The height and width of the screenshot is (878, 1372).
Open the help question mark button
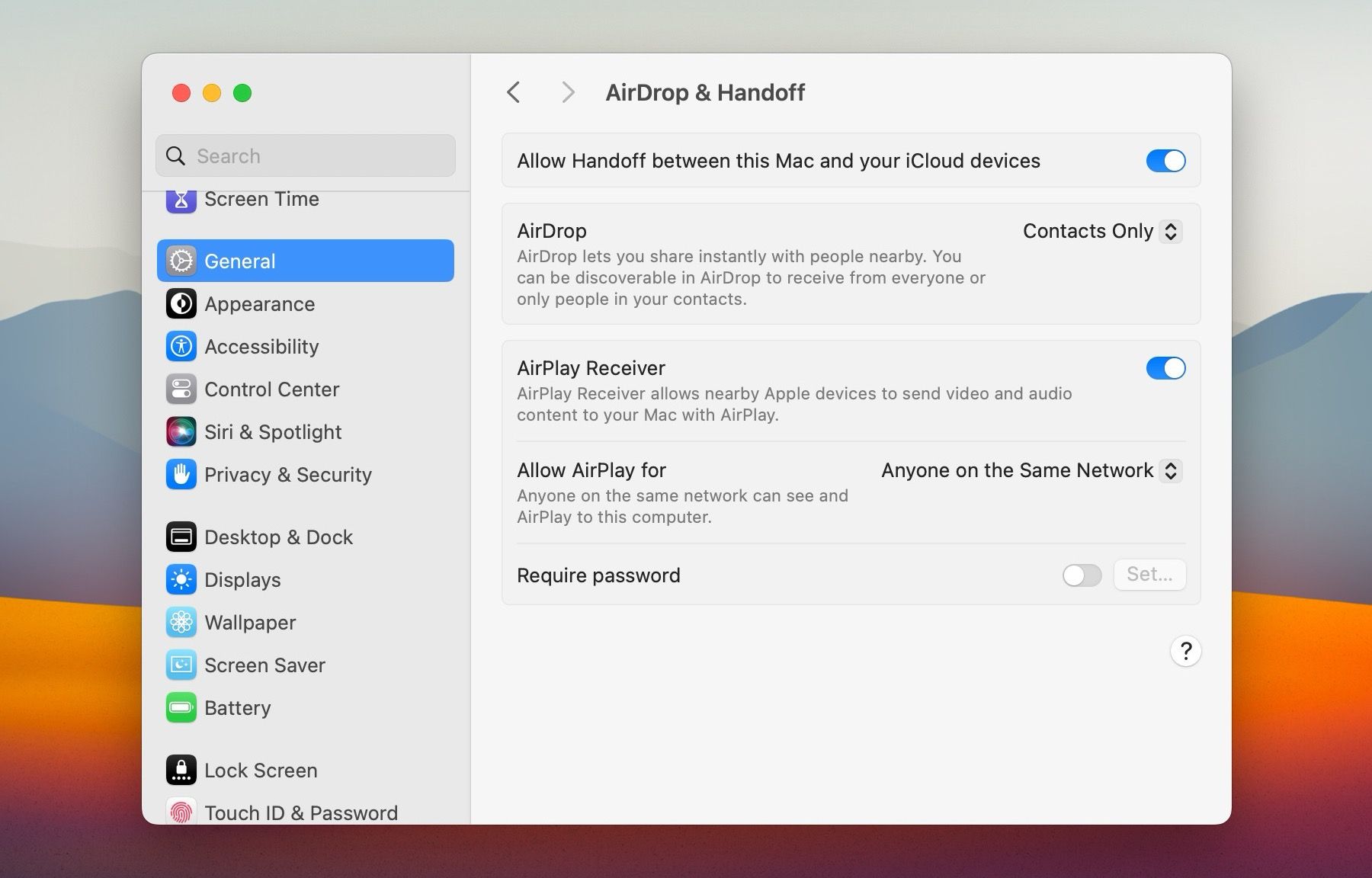[1185, 652]
